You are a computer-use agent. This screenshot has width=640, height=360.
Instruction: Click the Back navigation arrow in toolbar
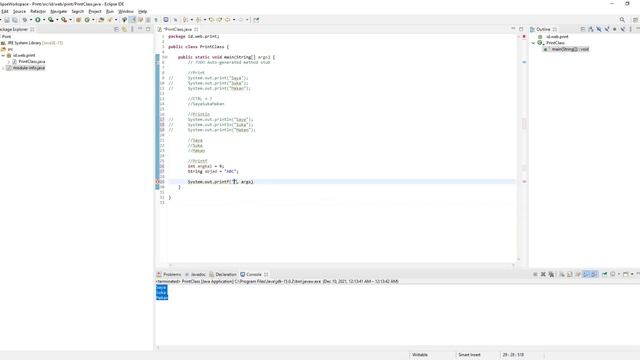tap(228, 20)
